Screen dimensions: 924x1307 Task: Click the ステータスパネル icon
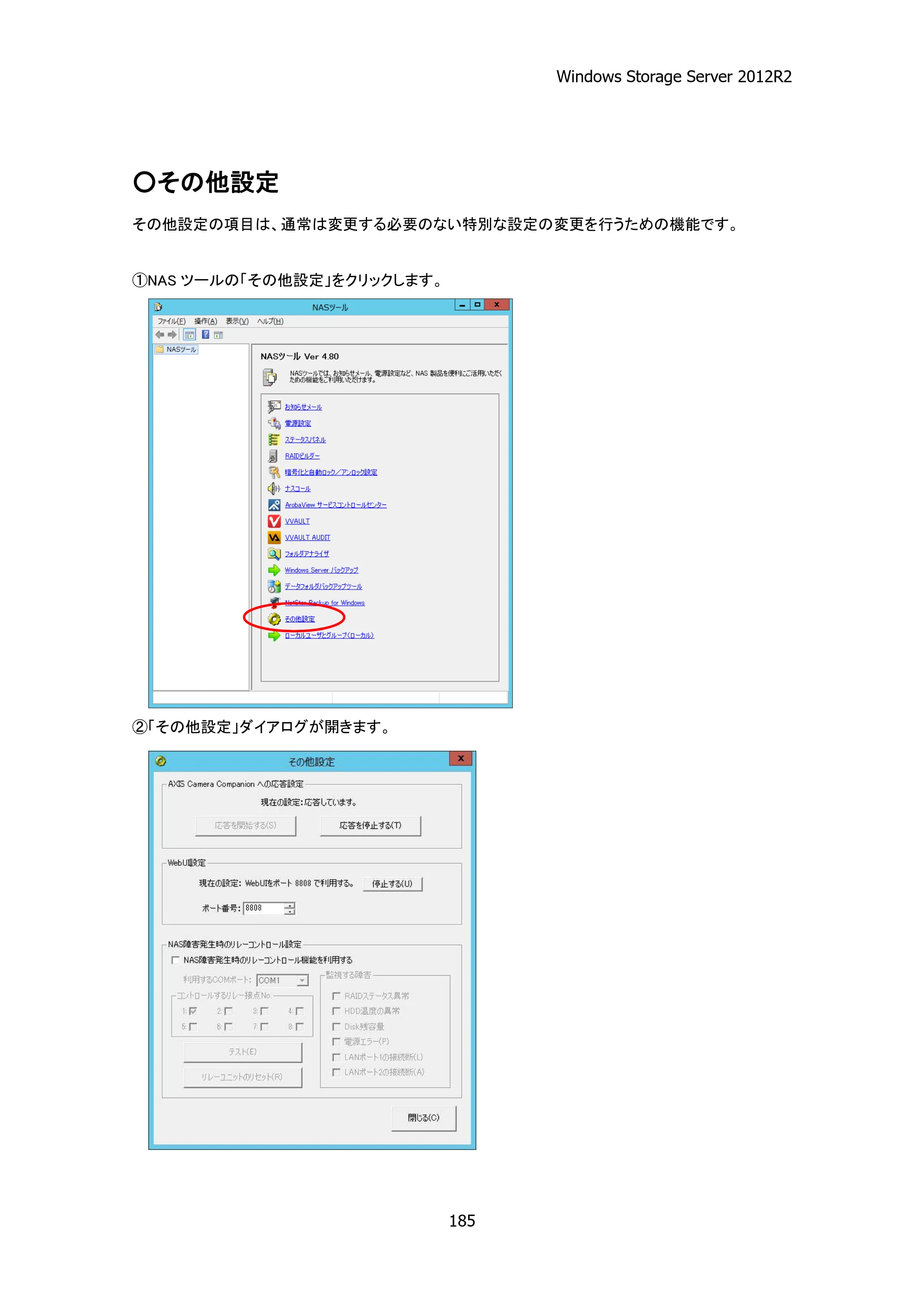coord(274,439)
